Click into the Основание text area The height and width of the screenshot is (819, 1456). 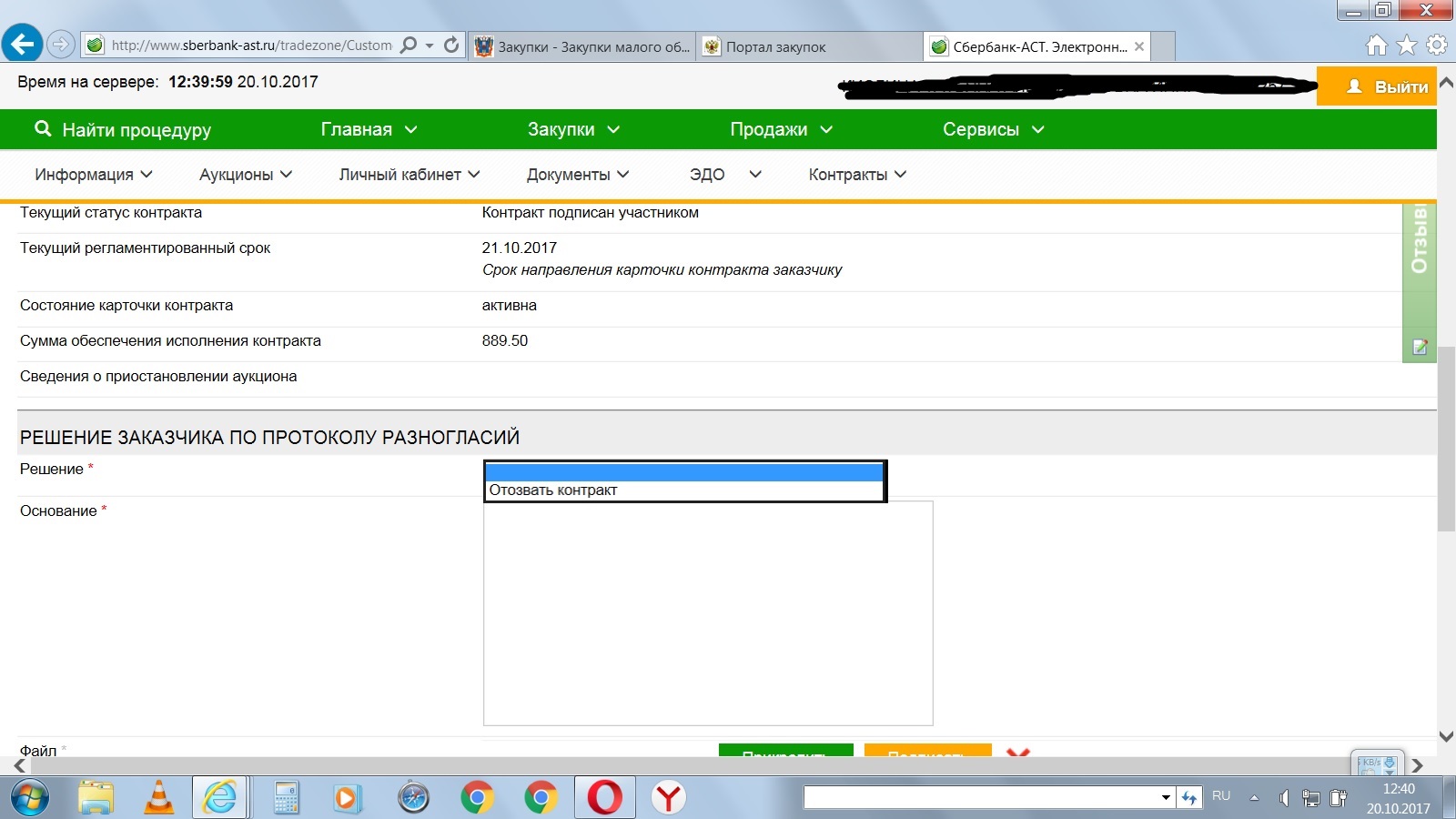707,613
